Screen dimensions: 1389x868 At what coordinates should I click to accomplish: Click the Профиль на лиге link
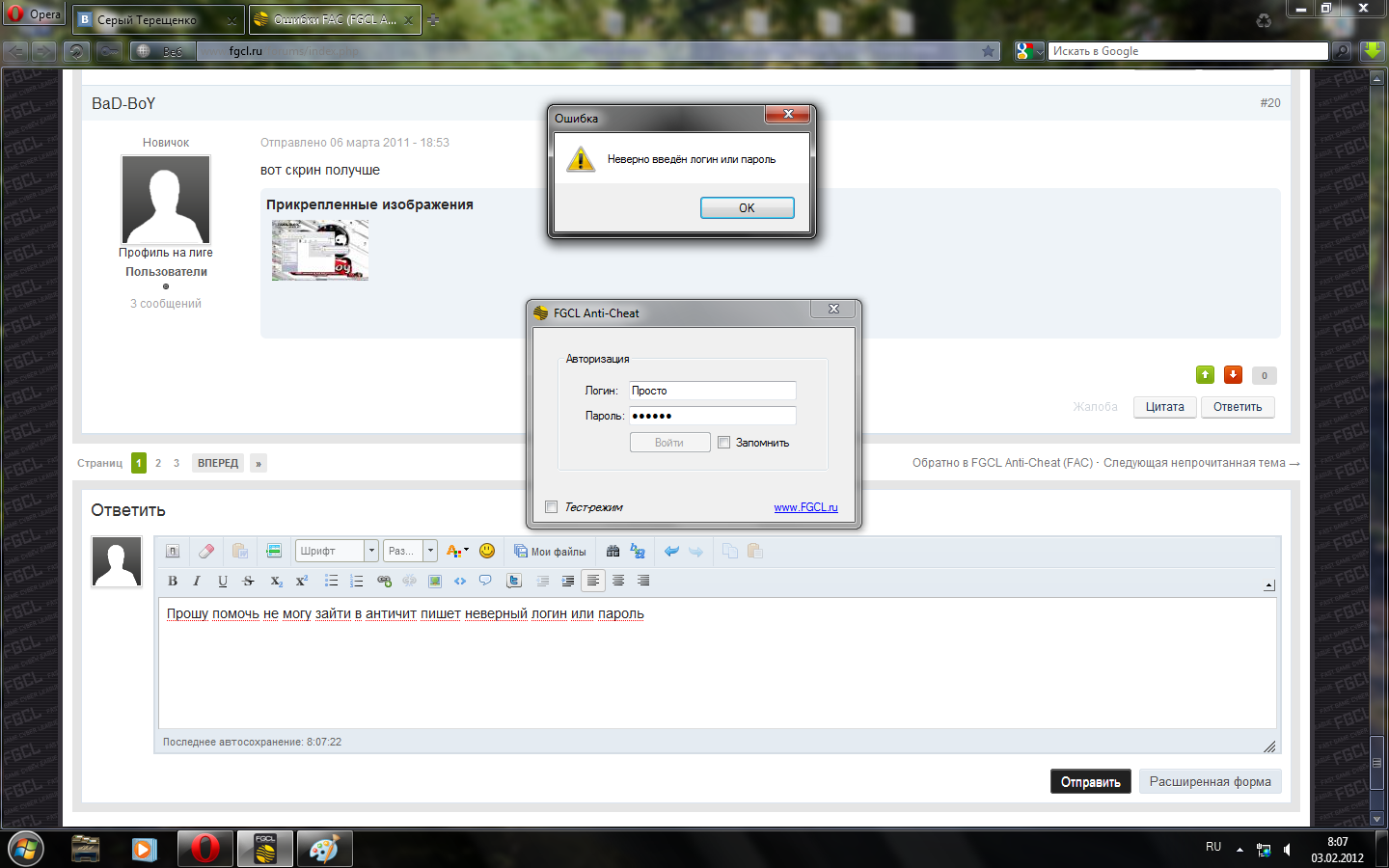166,253
